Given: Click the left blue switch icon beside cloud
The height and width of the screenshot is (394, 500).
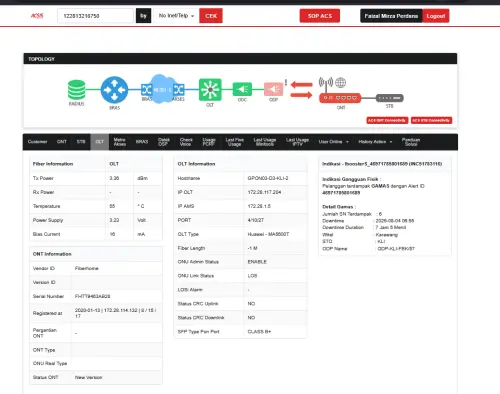Looking at the screenshot, I should tap(146, 89).
